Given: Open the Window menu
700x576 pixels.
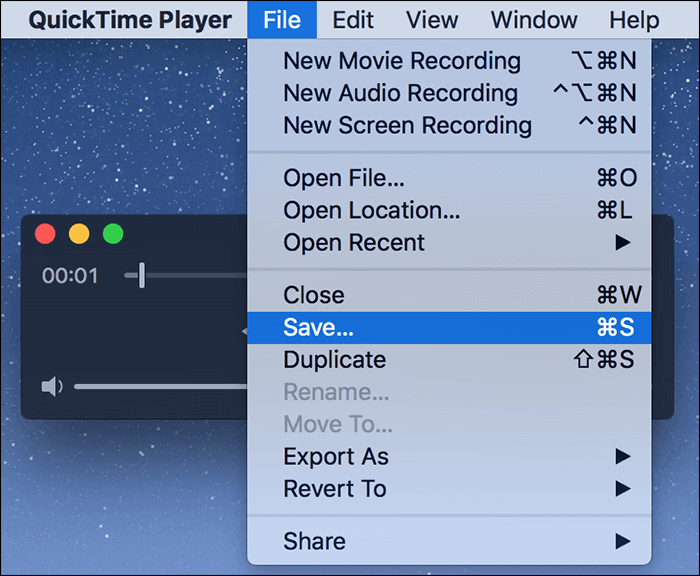Looking at the screenshot, I should (x=533, y=20).
